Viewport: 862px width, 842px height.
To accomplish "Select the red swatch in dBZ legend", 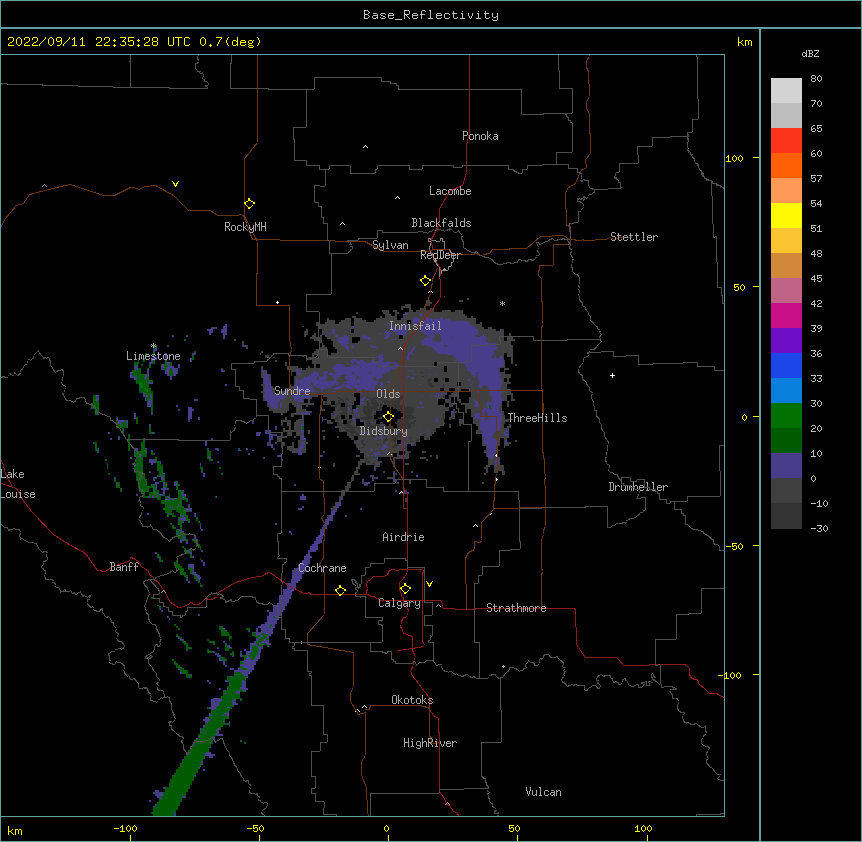I will [786, 141].
